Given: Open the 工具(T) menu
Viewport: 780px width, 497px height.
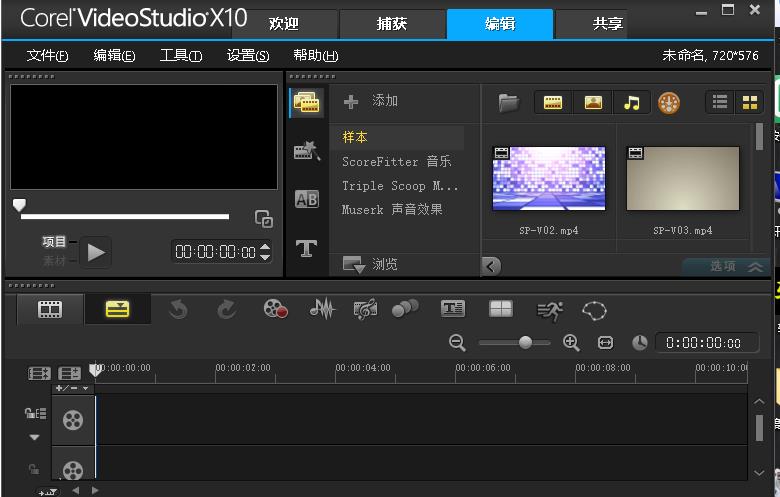Looking at the screenshot, I should click(181, 55).
